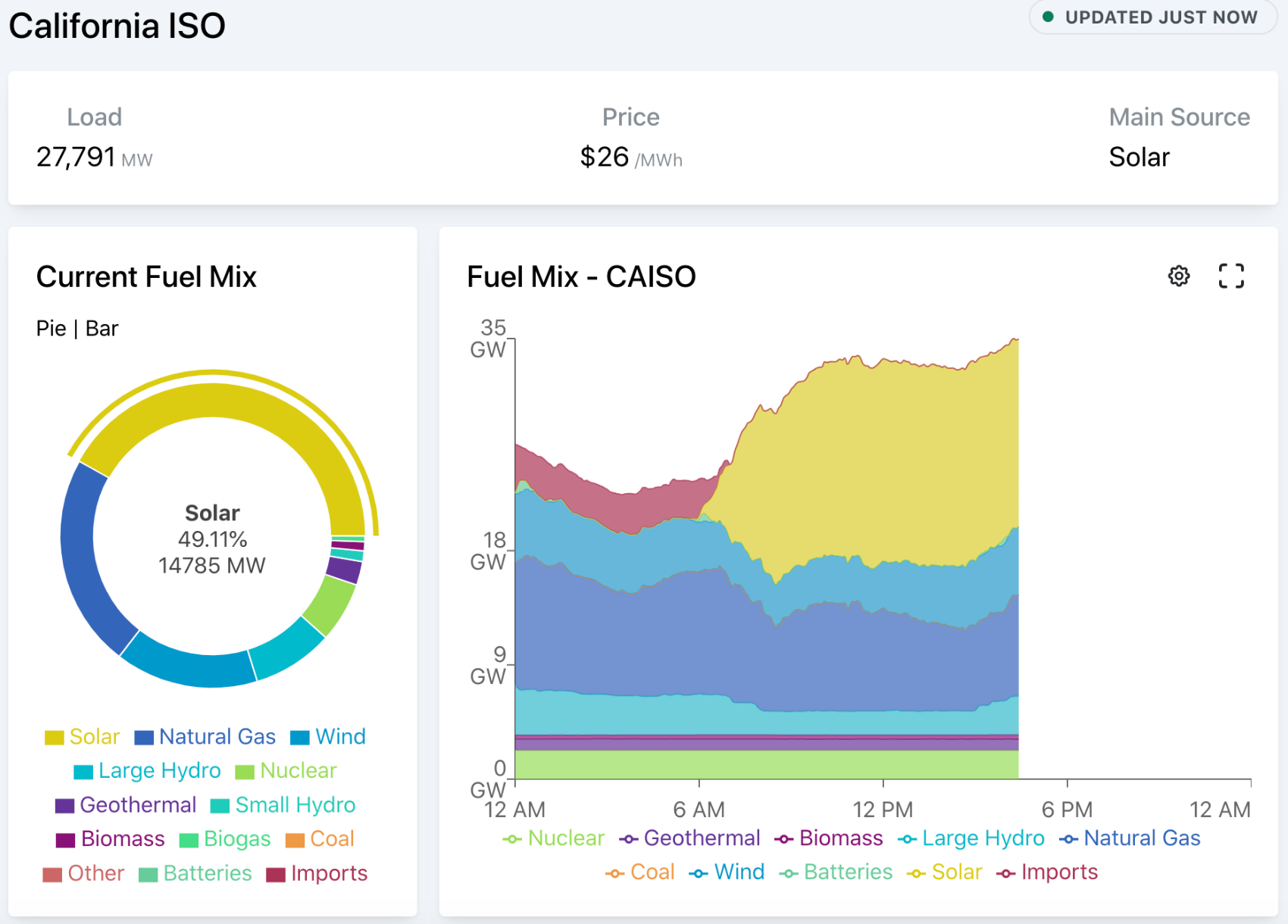Open the chart settings gear icon
The width and height of the screenshot is (1288, 924).
[1178, 276]
